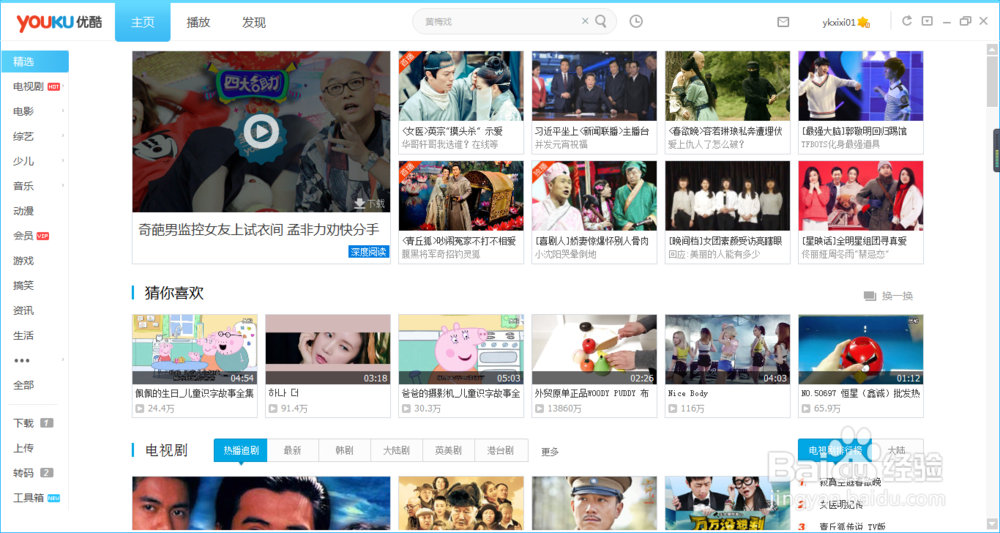Click the download count badge 1

click(x=47, y=423)
